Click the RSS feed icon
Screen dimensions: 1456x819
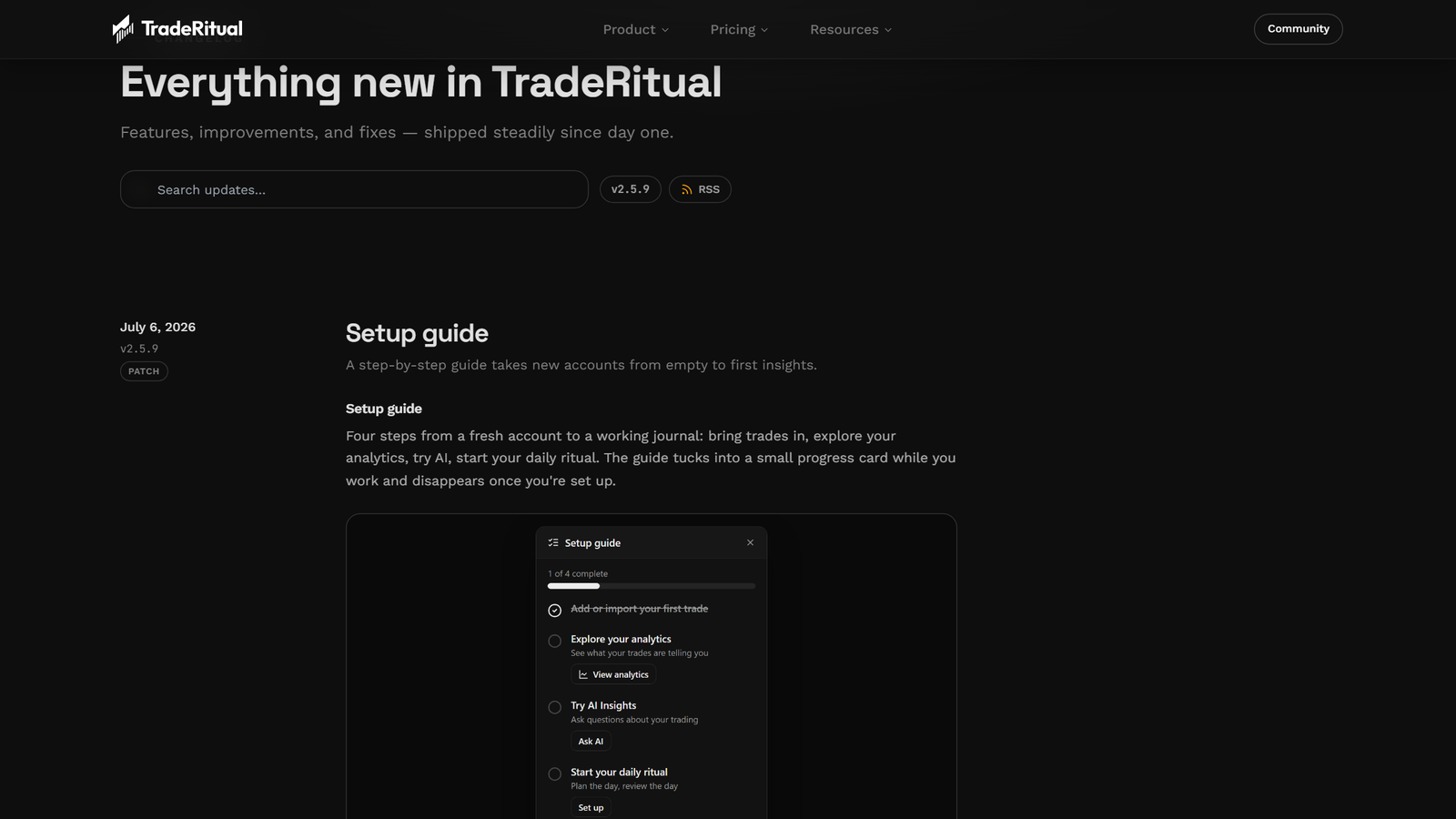687,189
